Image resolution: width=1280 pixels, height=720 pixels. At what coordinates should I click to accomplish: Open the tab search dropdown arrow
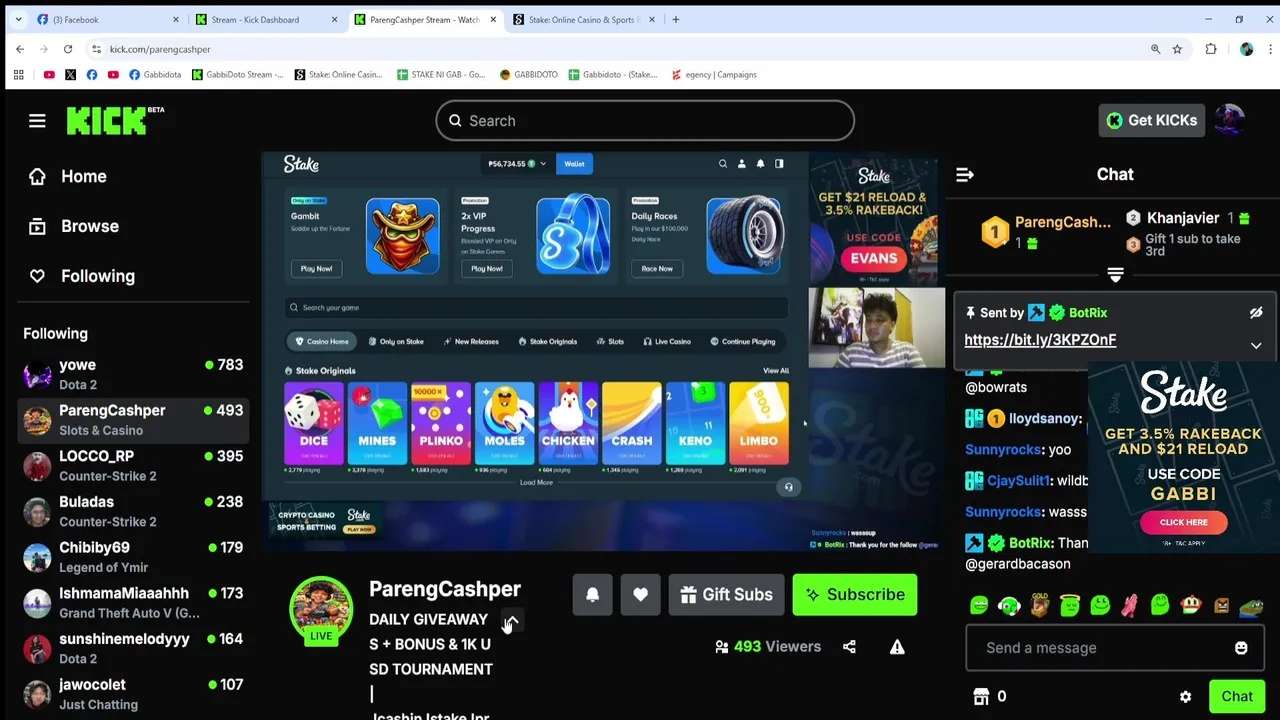tap(18, 19)
